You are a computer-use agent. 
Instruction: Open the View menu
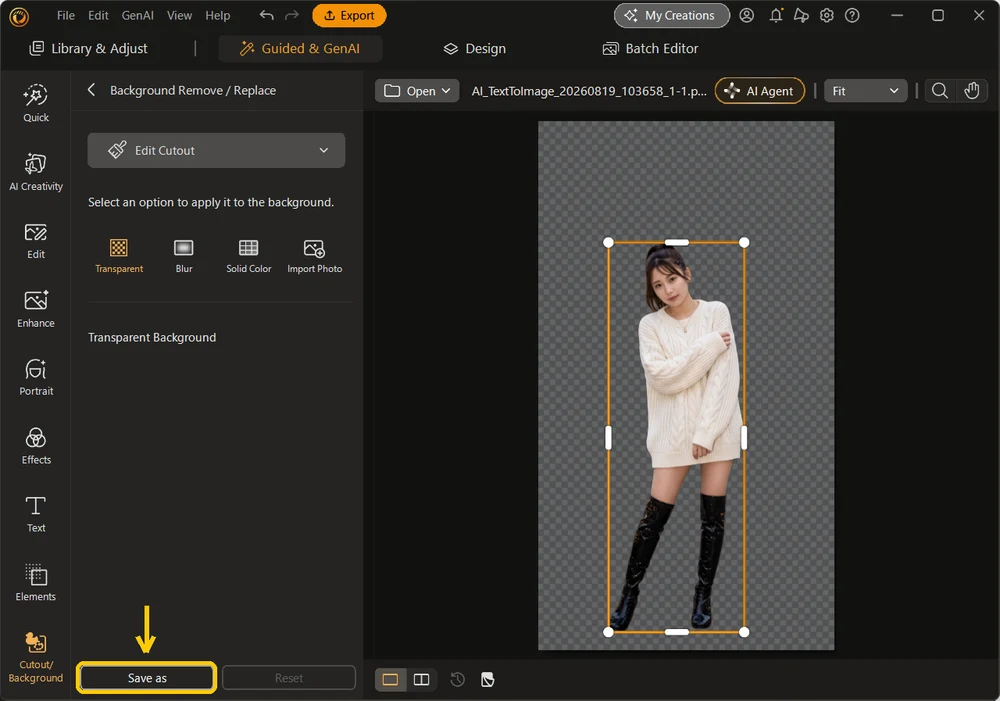pos(179,15)
